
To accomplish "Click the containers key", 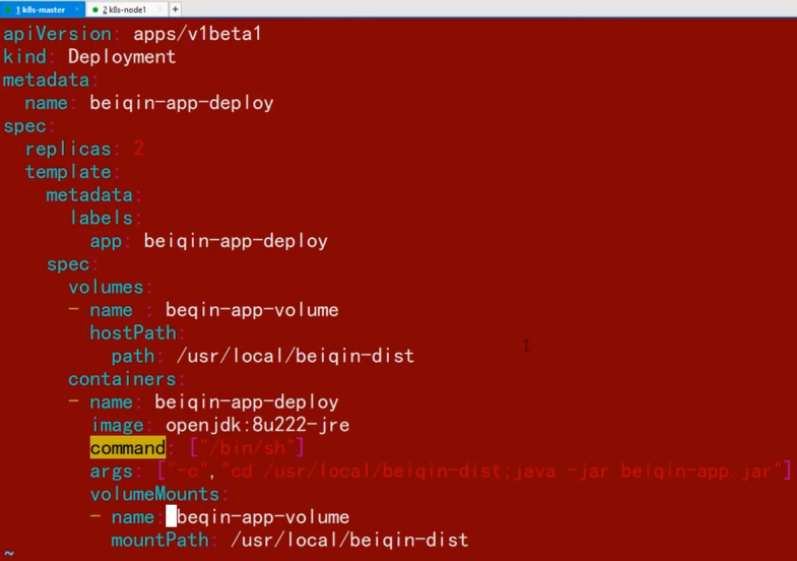I will click(122, 380).
